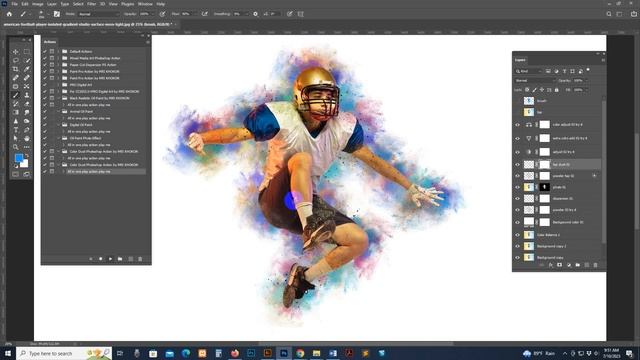Click the foreground blue color swatch

18,158
